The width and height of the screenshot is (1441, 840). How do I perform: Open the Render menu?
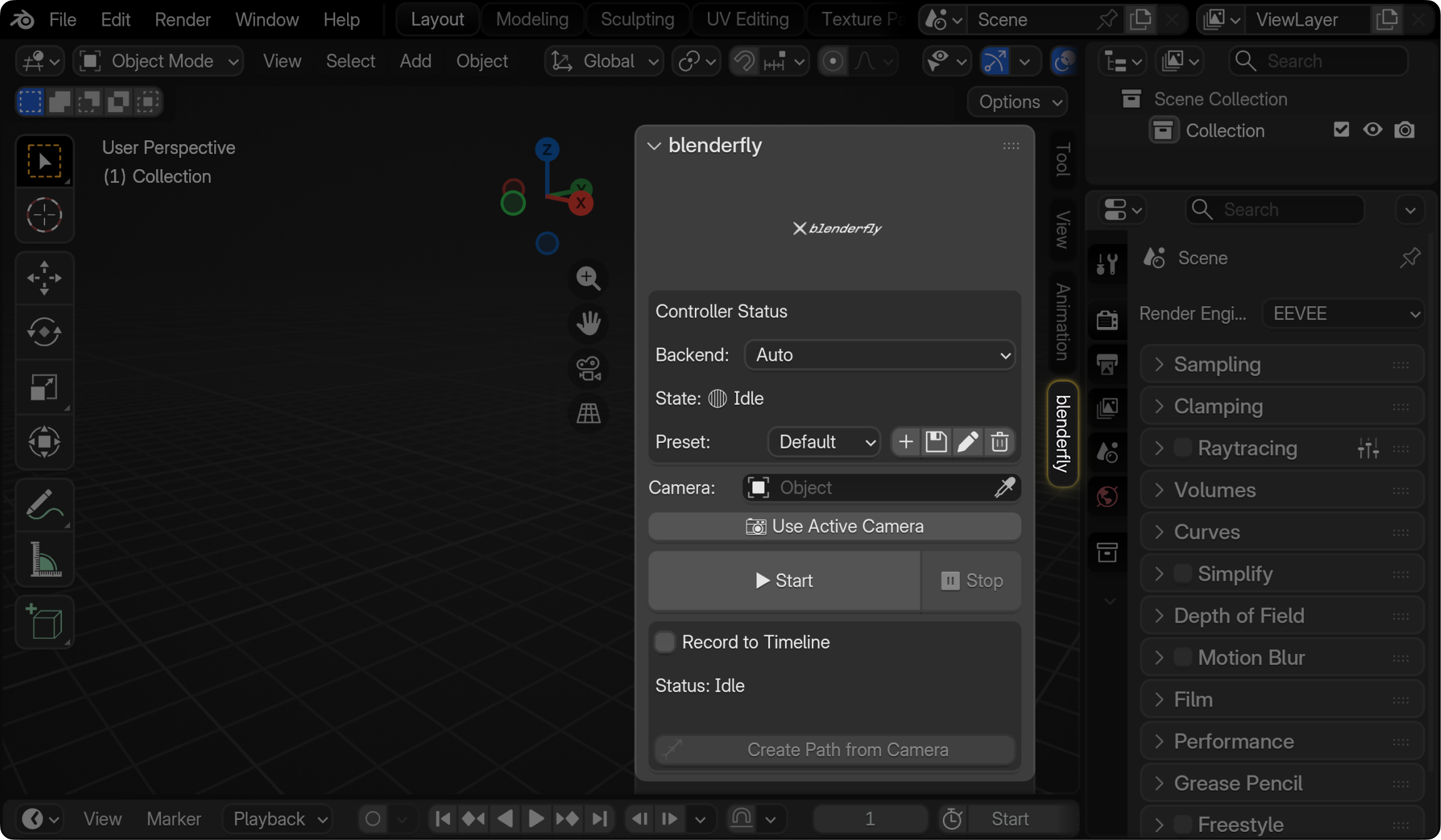coord(182,19)
